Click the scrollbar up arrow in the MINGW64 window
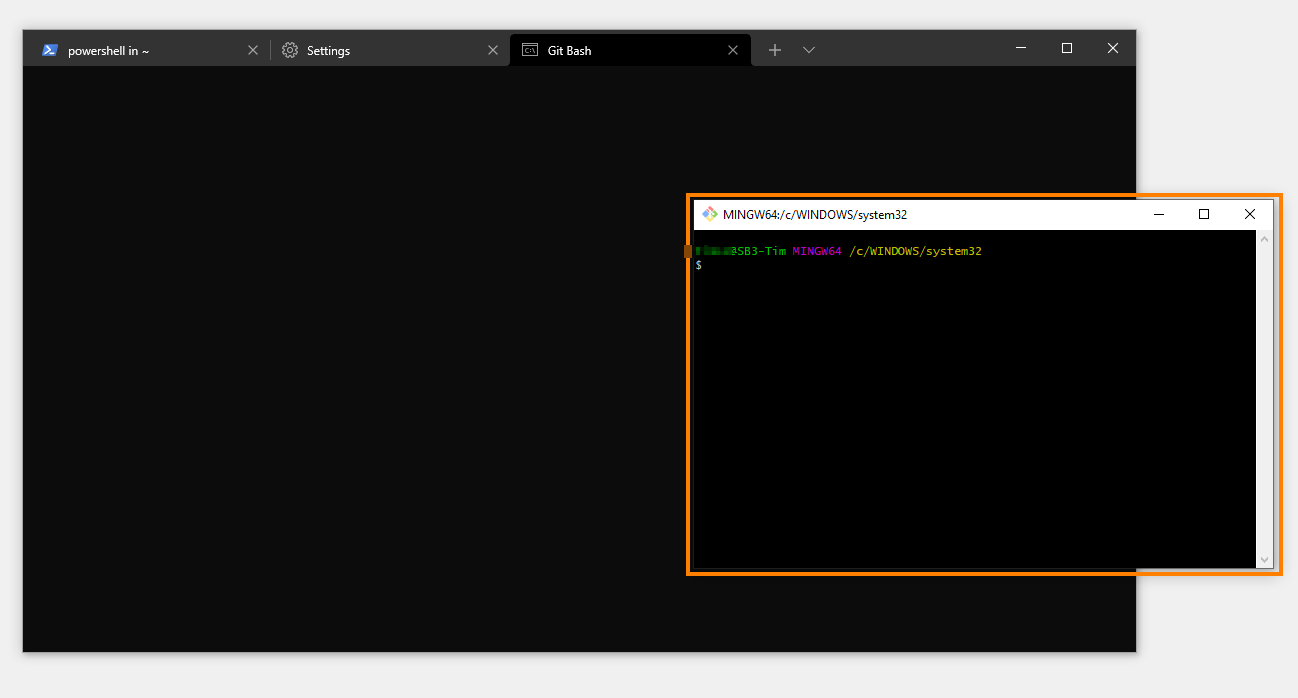 pyautogui.click(x=1263, y=237)
